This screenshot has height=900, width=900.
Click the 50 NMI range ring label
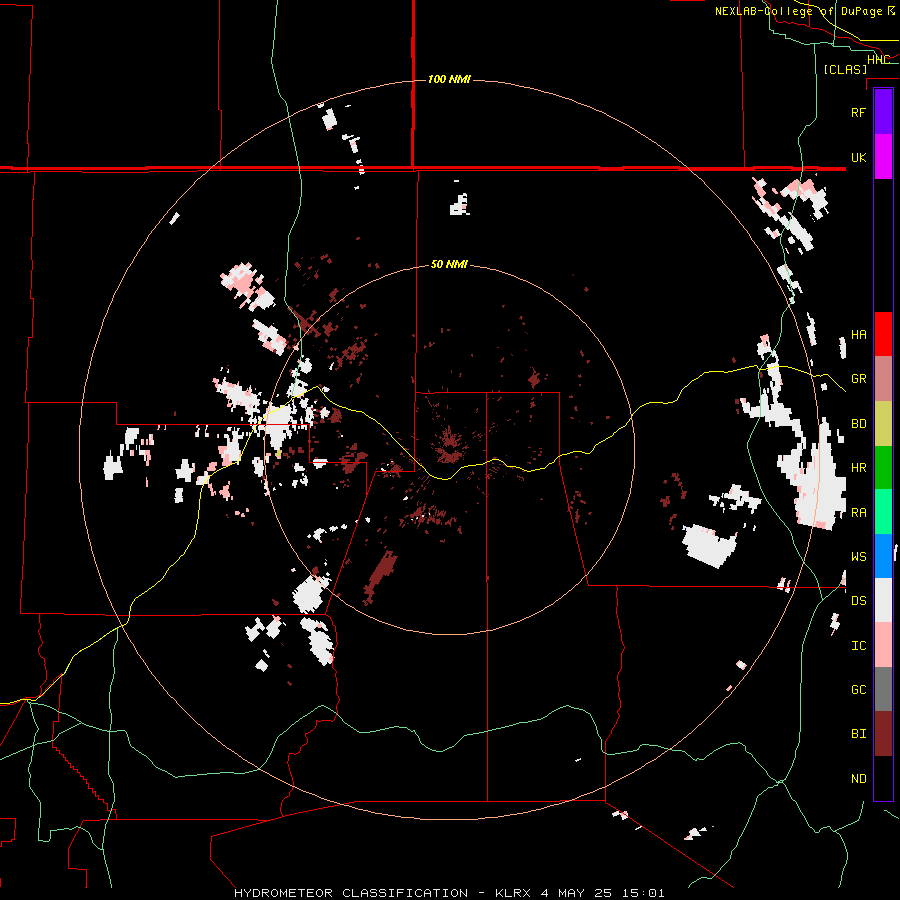(x=449, y=264)
